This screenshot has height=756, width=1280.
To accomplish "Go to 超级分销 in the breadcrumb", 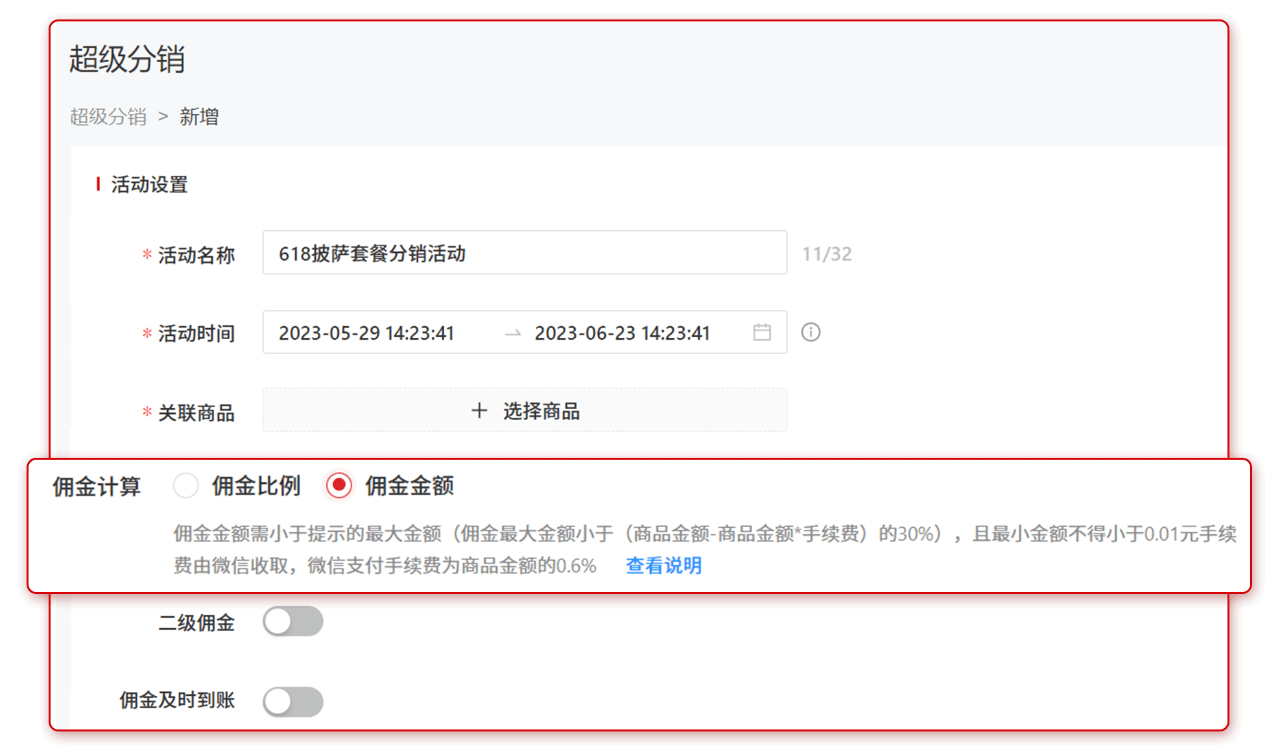I will pos(108,117).
